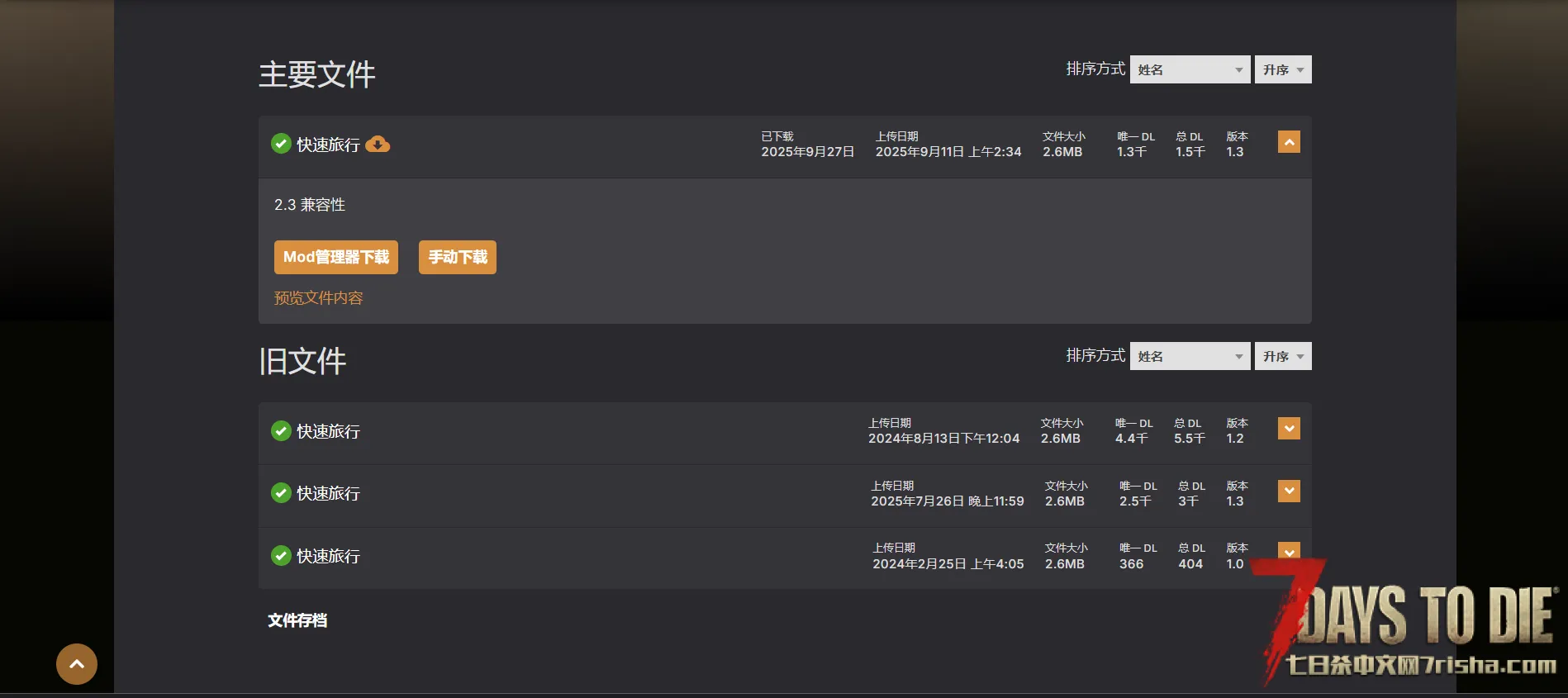Click green checkmark on version 1.2 file
Viewport: 1568px width, 698px height.
point(281,431)
